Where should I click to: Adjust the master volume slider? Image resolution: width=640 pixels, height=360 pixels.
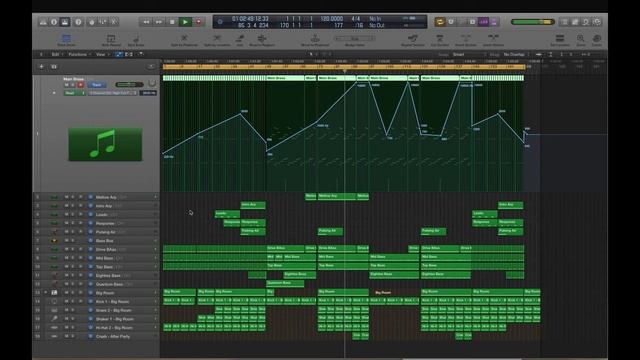[533, 22]
